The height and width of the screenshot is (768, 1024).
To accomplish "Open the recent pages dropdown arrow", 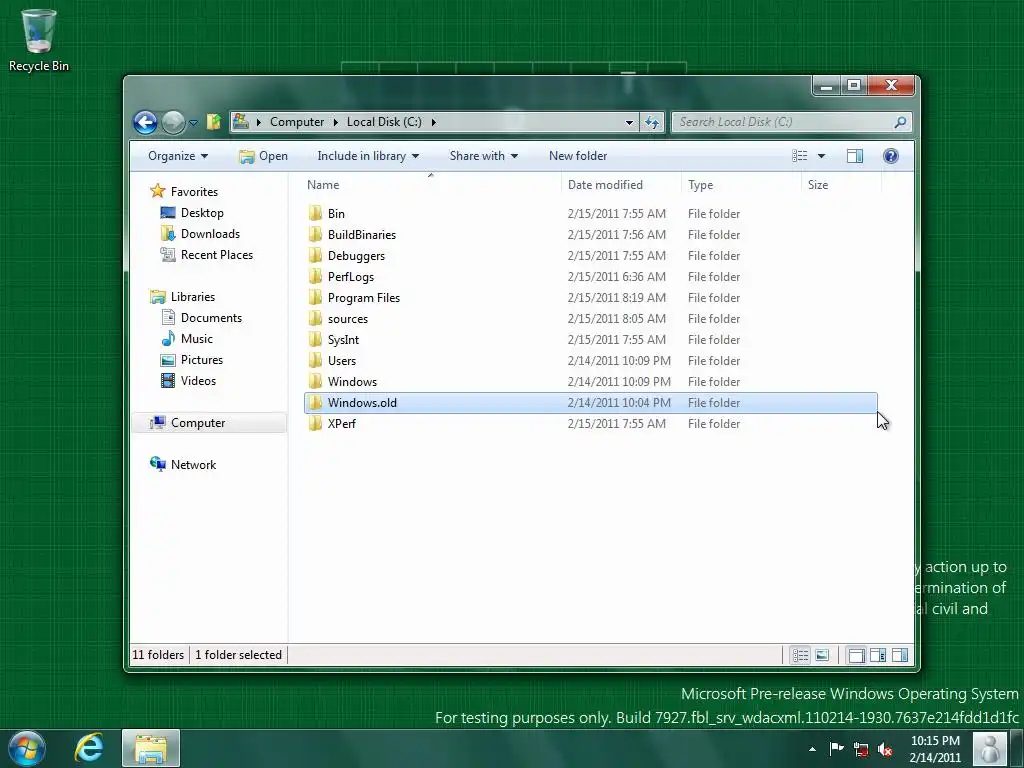I will tap(193, 122).
